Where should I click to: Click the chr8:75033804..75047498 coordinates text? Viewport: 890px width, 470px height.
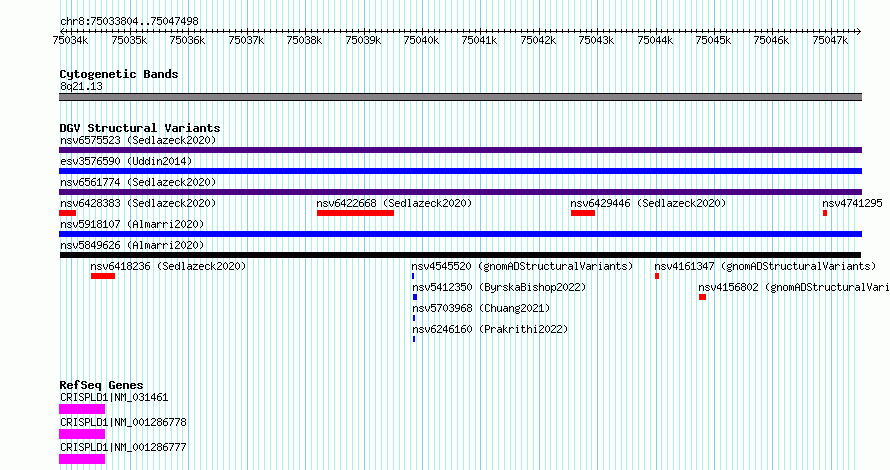point(129,21)
